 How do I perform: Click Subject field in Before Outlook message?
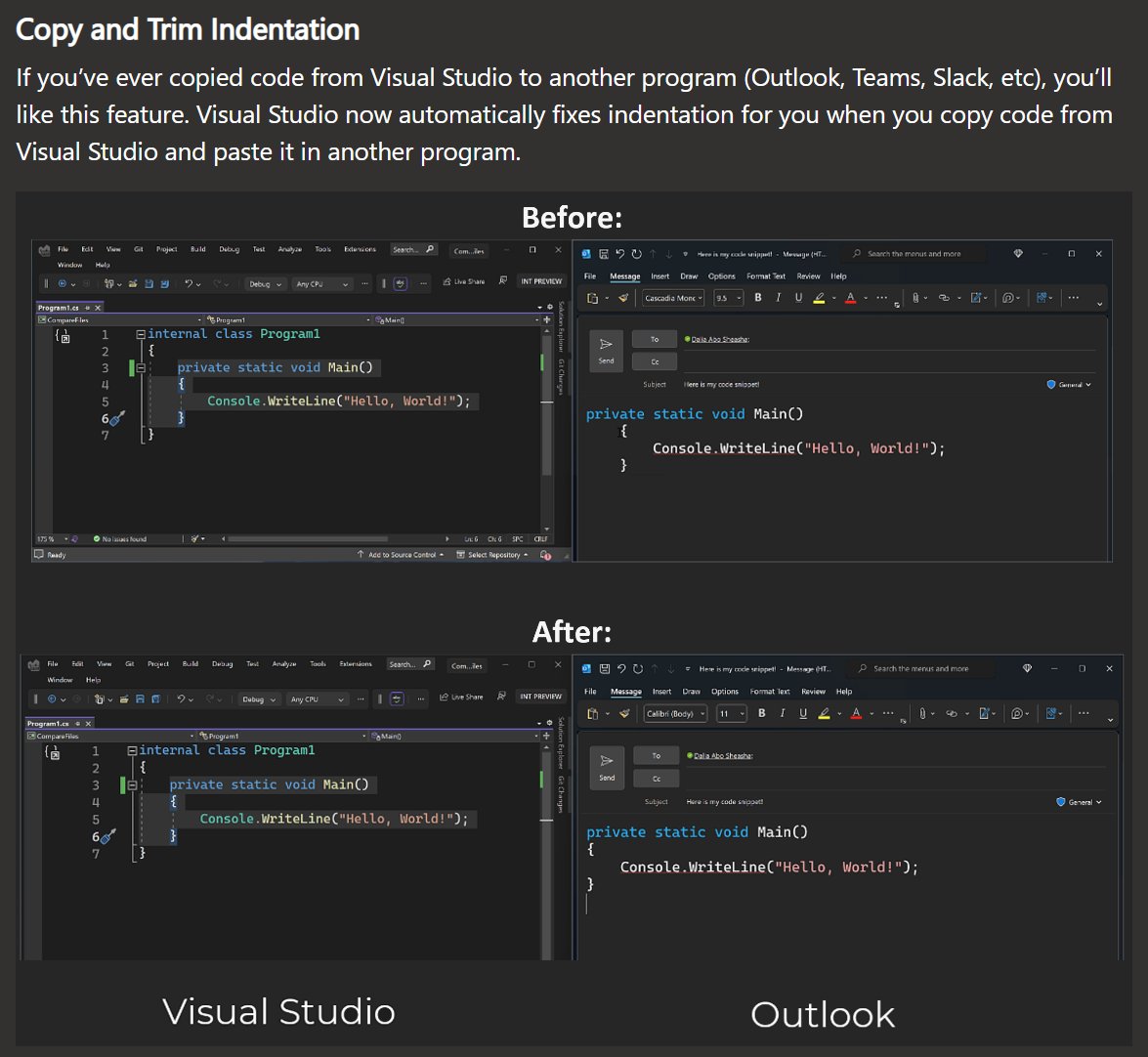point(861,384)
